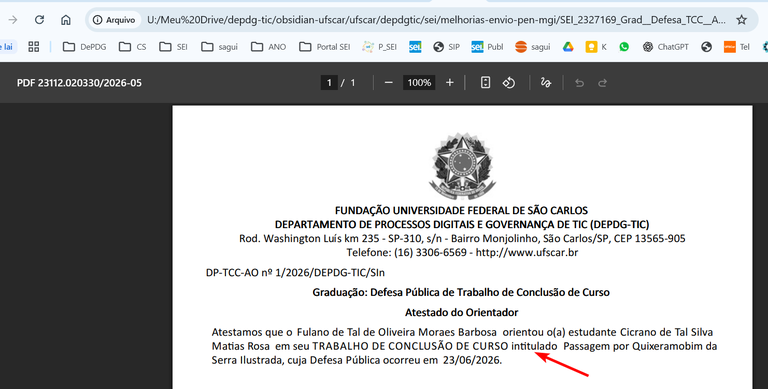Rotate the PDF counterclockwise

tap(509, 83)
